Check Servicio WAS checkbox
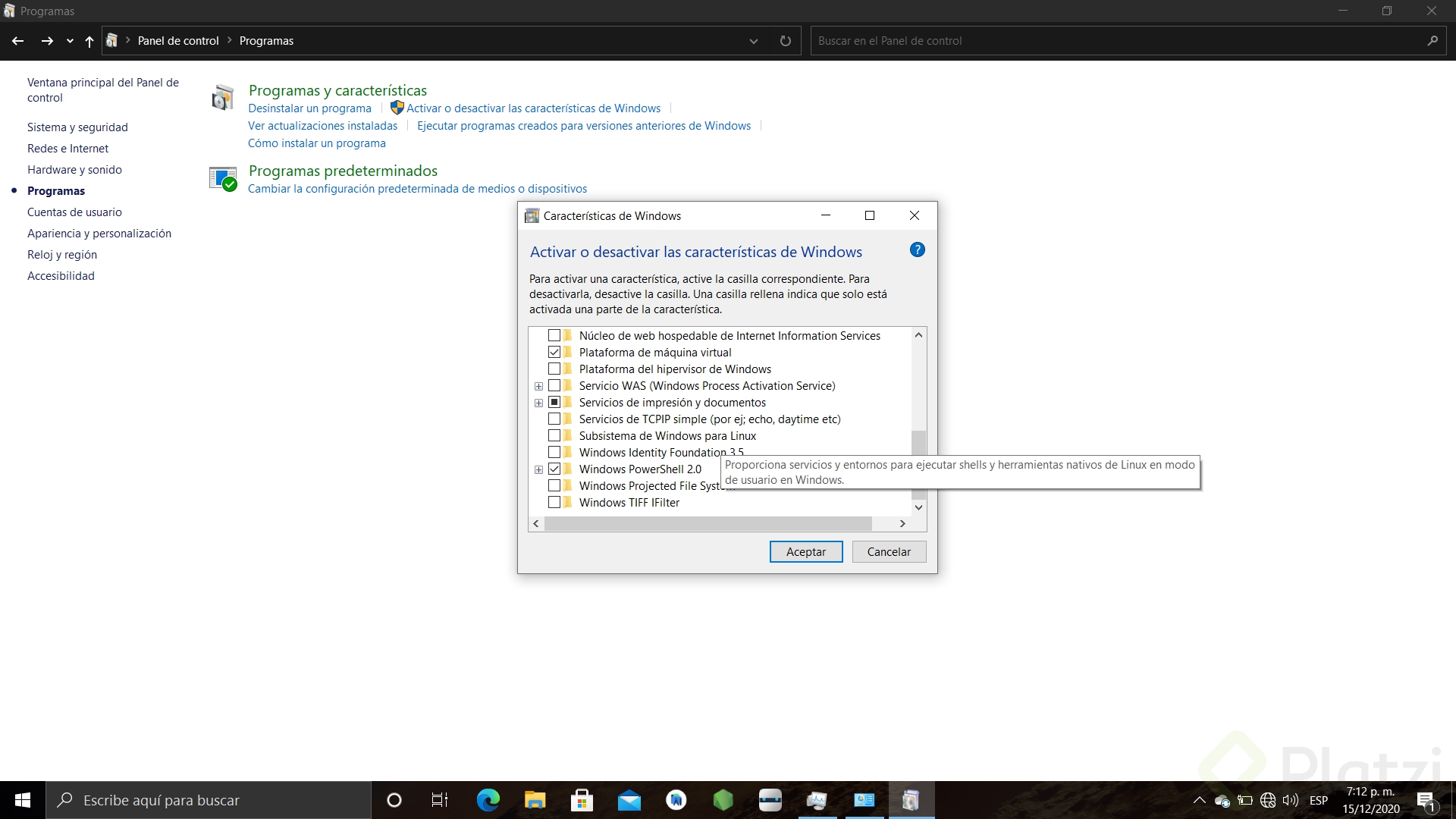 tap(554, 386)
